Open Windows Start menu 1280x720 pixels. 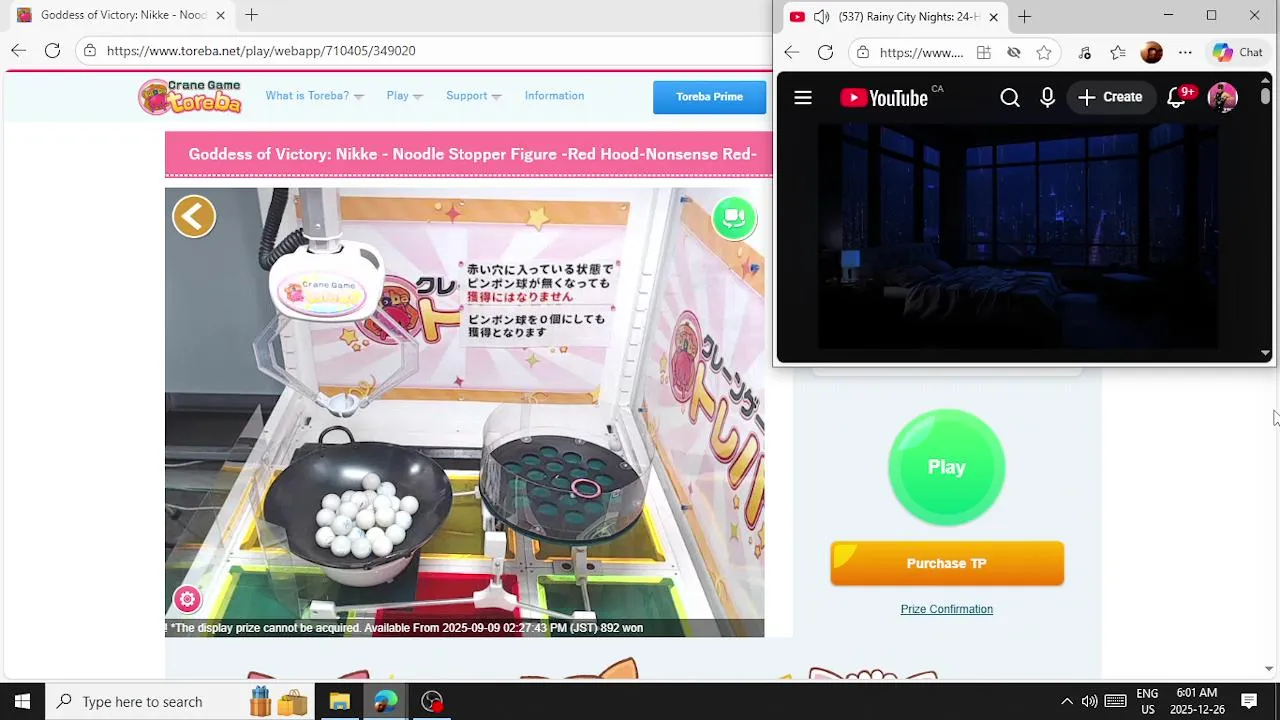[22, 701]
